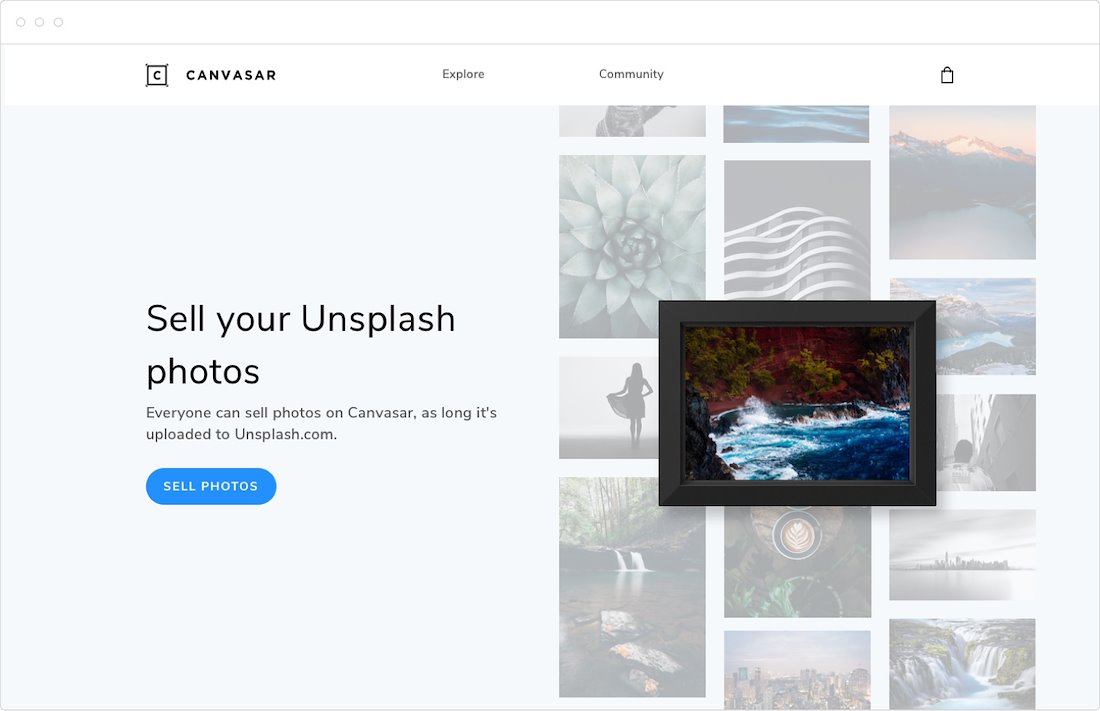
Task: Click the Canvasar square C logo icon
Action: pyautogui.click(x=156, y=75)
